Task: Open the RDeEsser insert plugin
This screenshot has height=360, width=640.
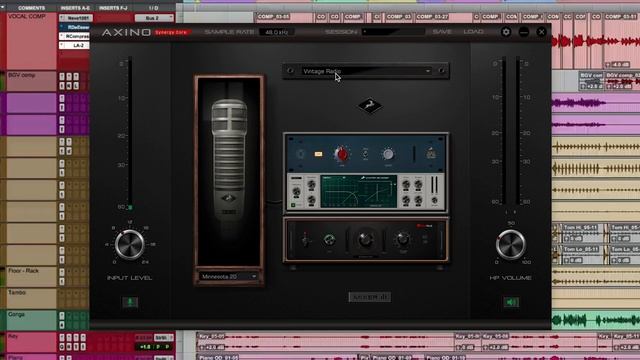Action: (78, 27)
